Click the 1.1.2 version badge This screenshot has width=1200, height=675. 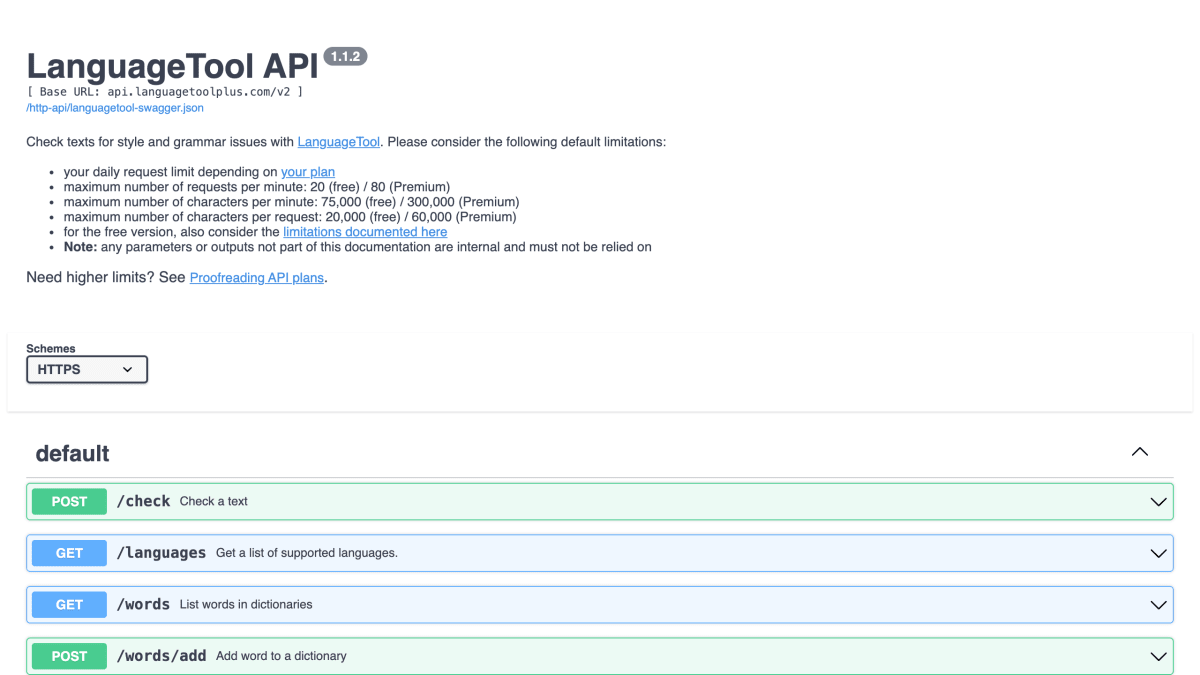(x=345, y=57)
